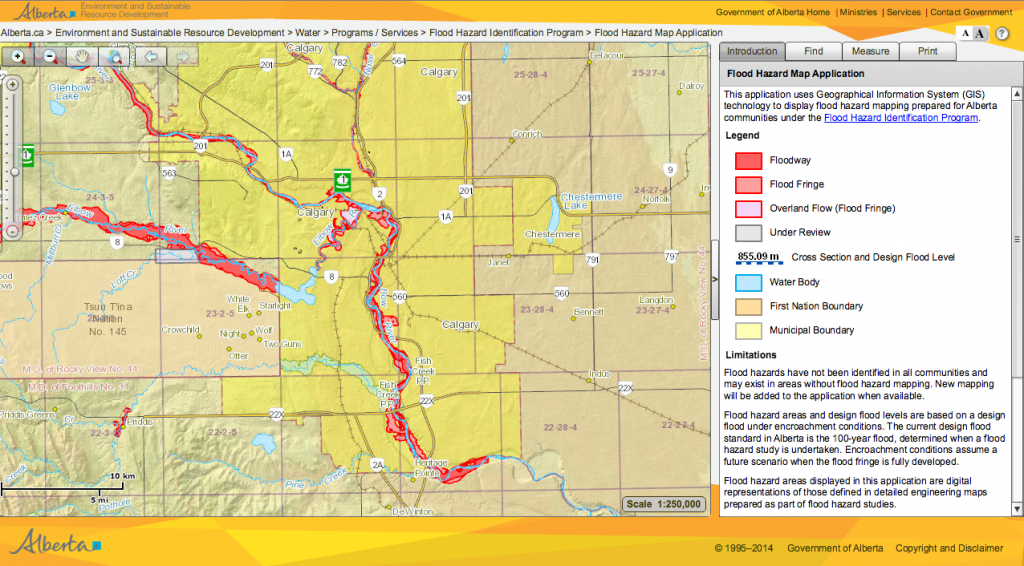This screenshot has height=566, width=1024.
Task: Click the full extent globe tool
Action: 114,57
